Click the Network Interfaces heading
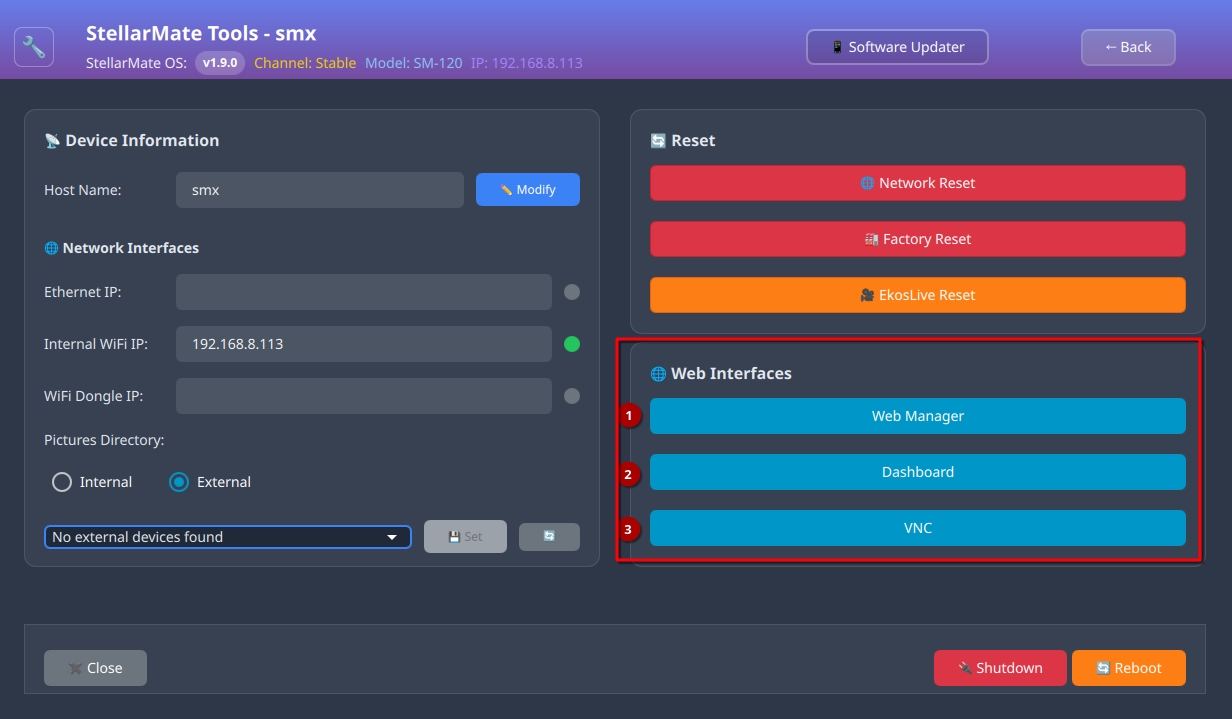The height and width of the screenshot is (719, 1232). 122,248
